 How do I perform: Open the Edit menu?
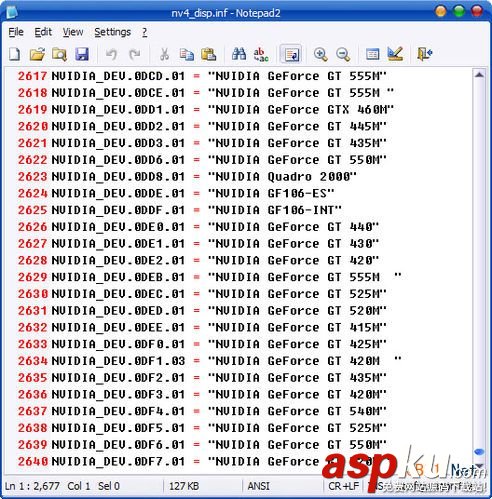(x=43, y=32)
